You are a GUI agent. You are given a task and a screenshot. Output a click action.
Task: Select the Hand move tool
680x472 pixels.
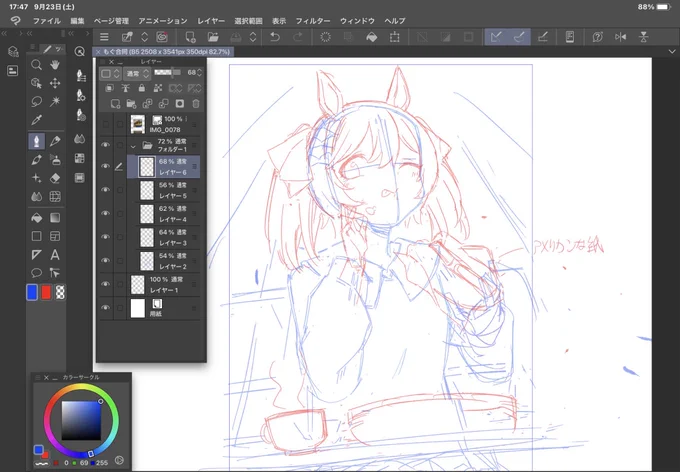pos(55,65)
